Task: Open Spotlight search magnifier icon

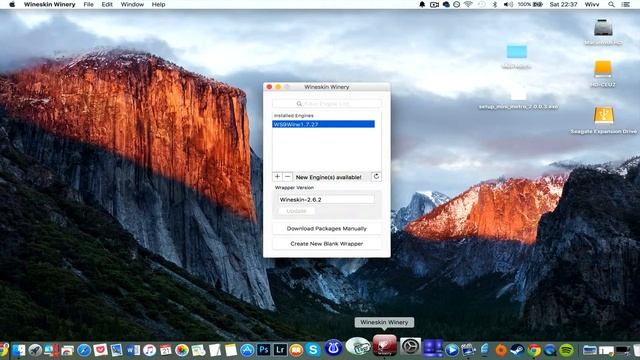Action: point(611,4)
